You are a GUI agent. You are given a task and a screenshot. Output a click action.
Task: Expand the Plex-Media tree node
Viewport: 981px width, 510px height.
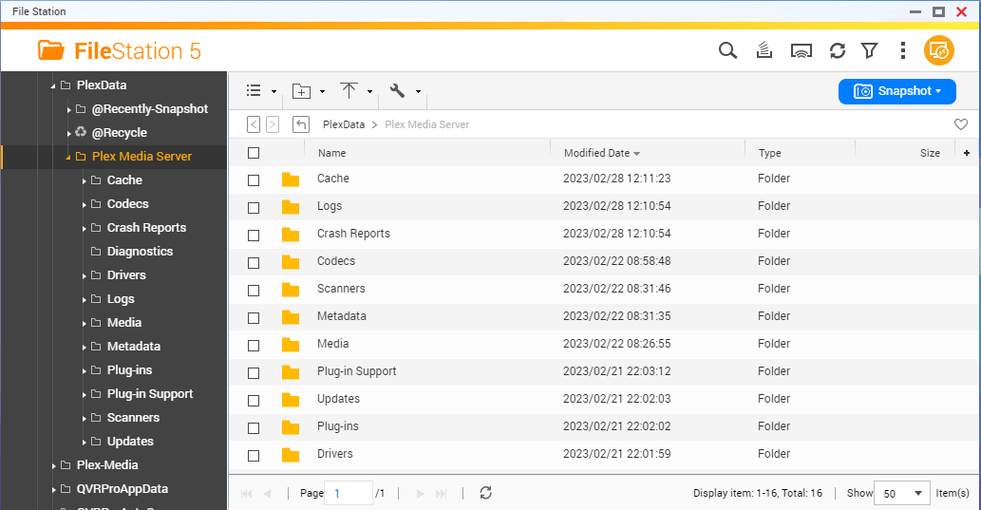click(54, 466)
